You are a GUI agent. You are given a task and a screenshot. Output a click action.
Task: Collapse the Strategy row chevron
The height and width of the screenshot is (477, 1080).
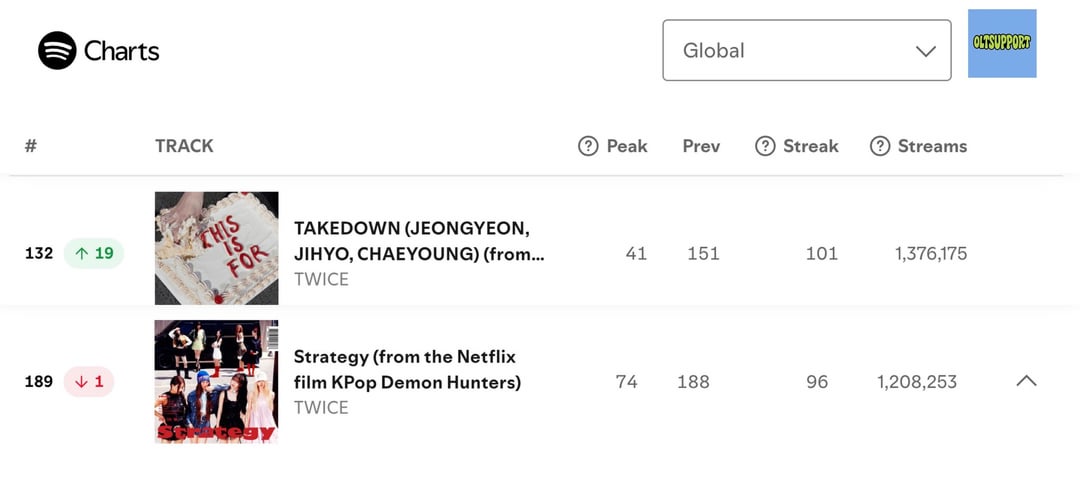click(x=1026, y=381)
